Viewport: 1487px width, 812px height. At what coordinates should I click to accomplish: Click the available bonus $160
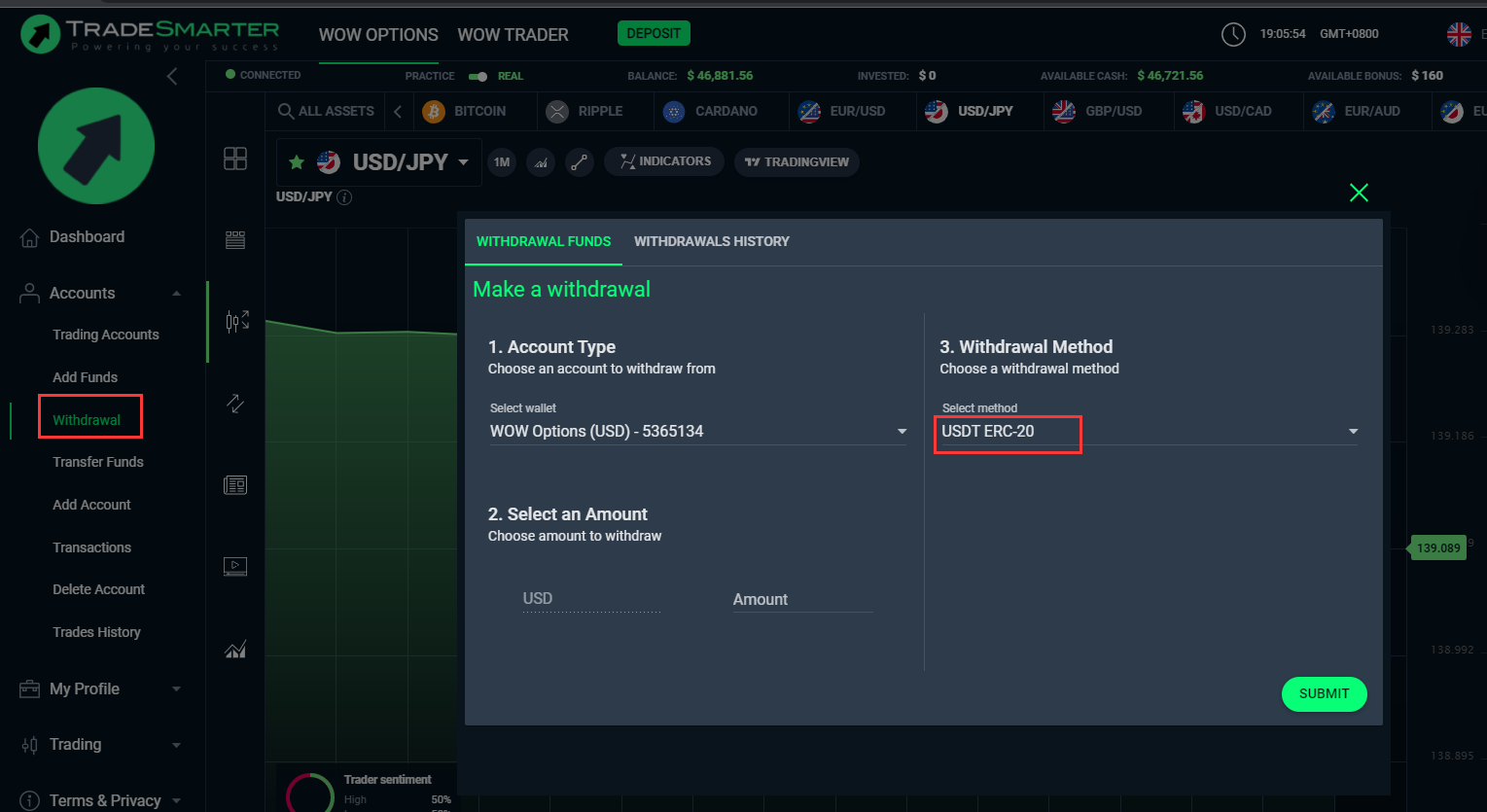1427,76
